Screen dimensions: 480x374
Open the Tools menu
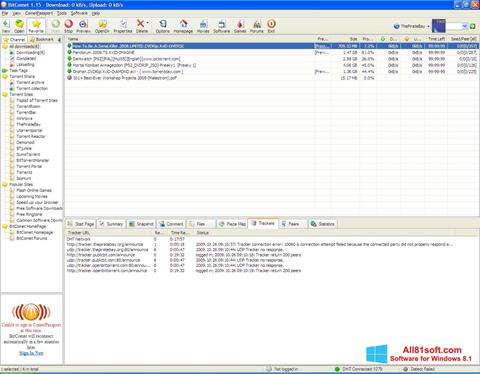click(62, 13)
